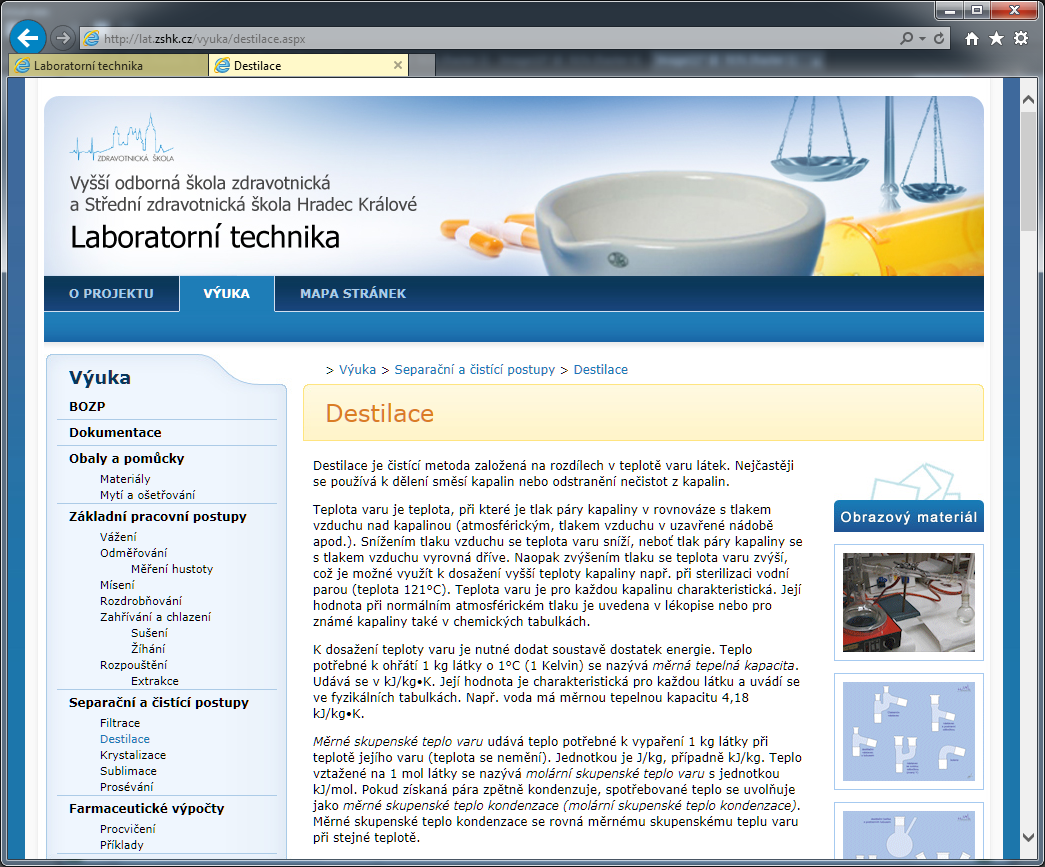This screenshot has width=1045, height=867.
Task: Click the Refresh page icon
Action: (939, 39)
